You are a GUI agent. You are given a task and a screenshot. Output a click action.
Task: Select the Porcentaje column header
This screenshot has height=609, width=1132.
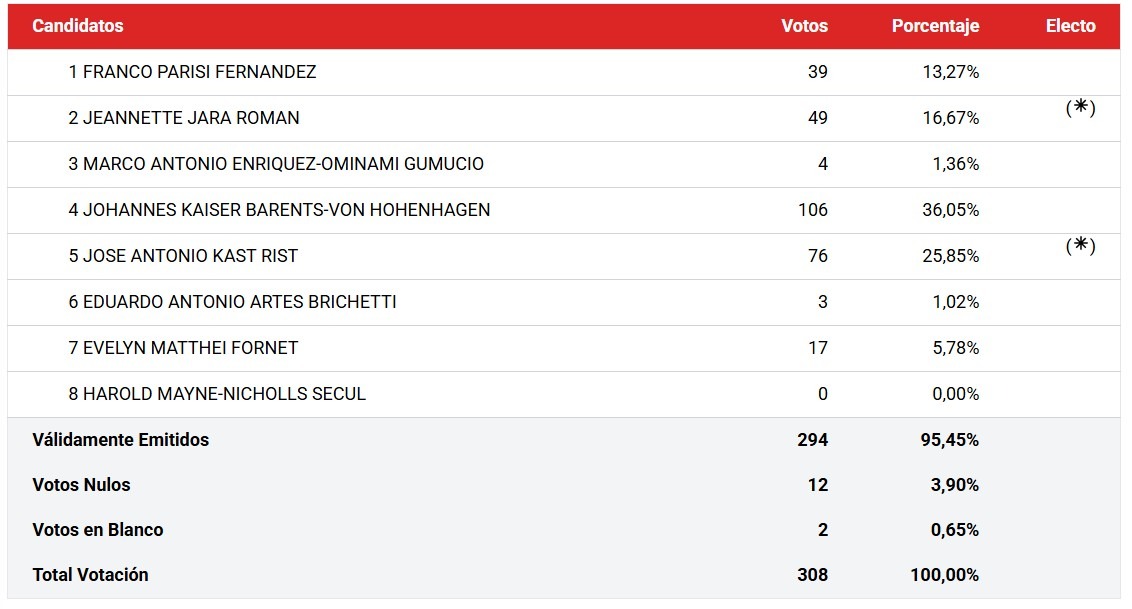pos(935,26)
